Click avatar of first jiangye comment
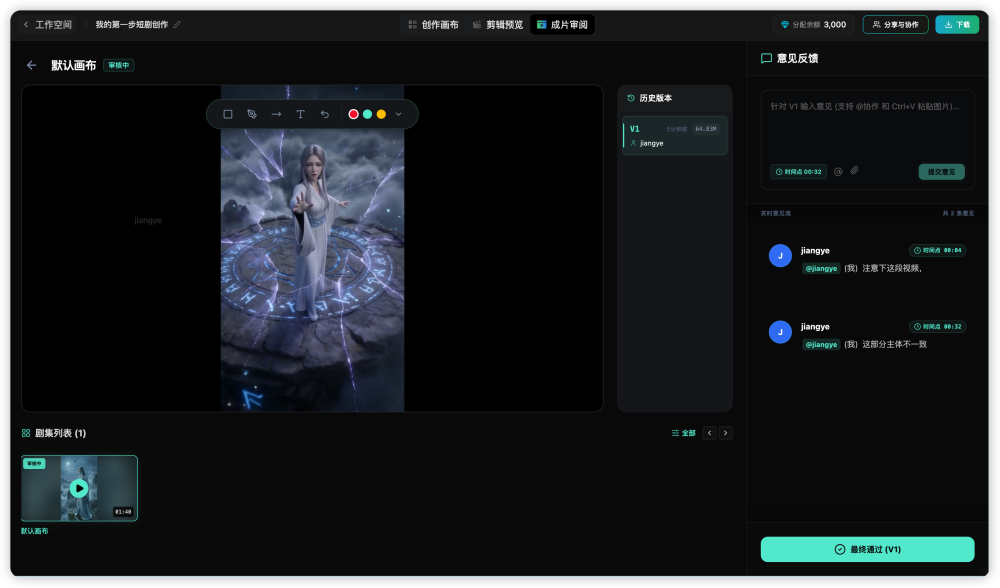This screenshot has width=1000, height=588. coord(780,256)
